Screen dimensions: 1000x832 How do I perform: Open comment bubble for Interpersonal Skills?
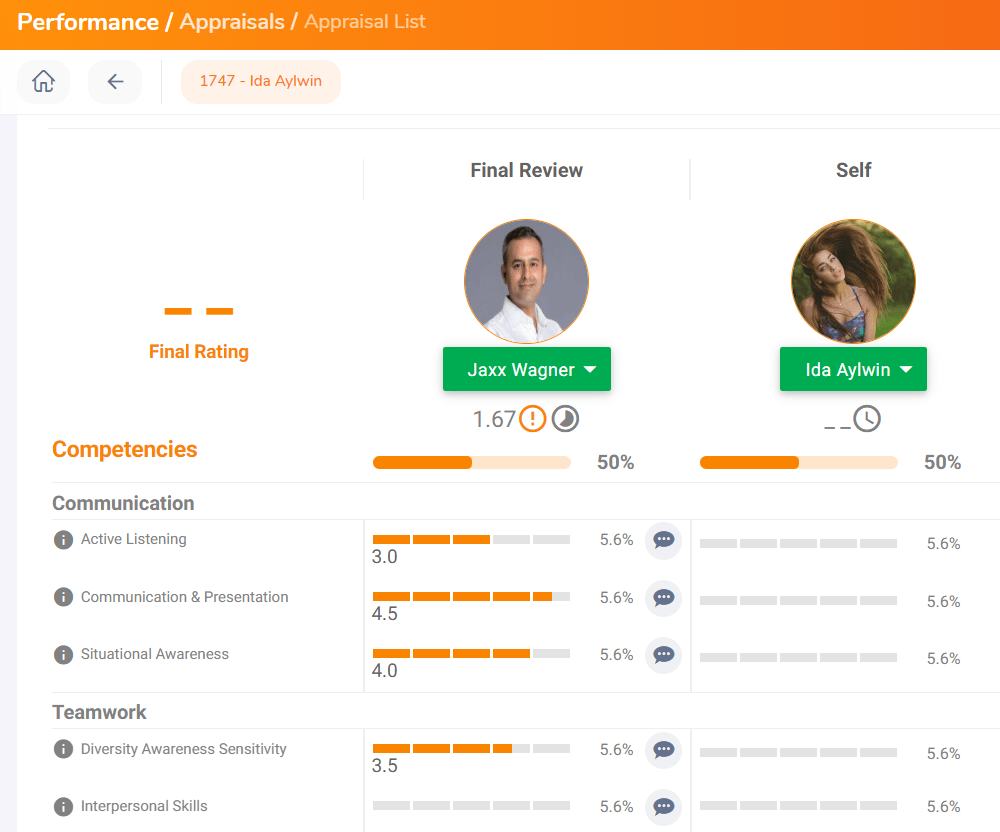coord(663,806)
